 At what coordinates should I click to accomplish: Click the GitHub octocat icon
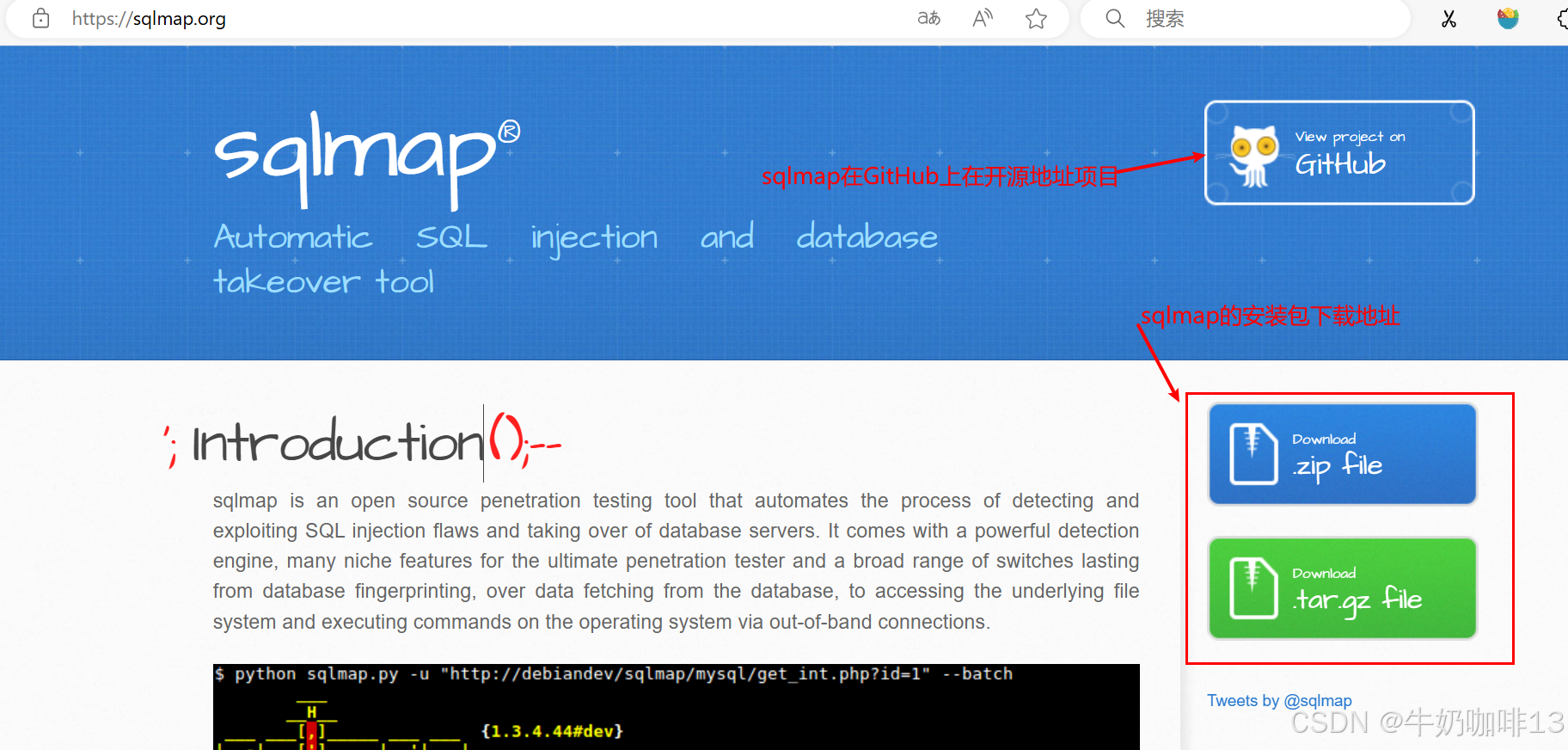[1254, 155]
